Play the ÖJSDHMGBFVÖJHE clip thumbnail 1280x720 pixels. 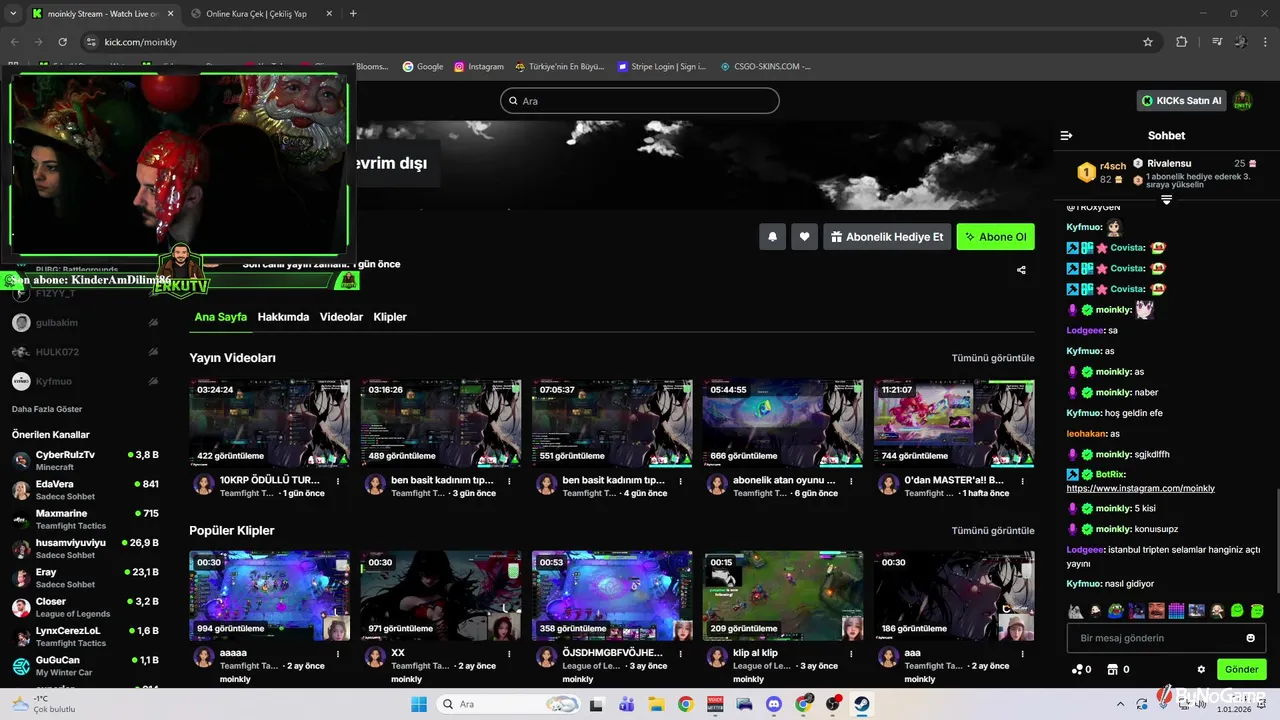pos(612,596)
